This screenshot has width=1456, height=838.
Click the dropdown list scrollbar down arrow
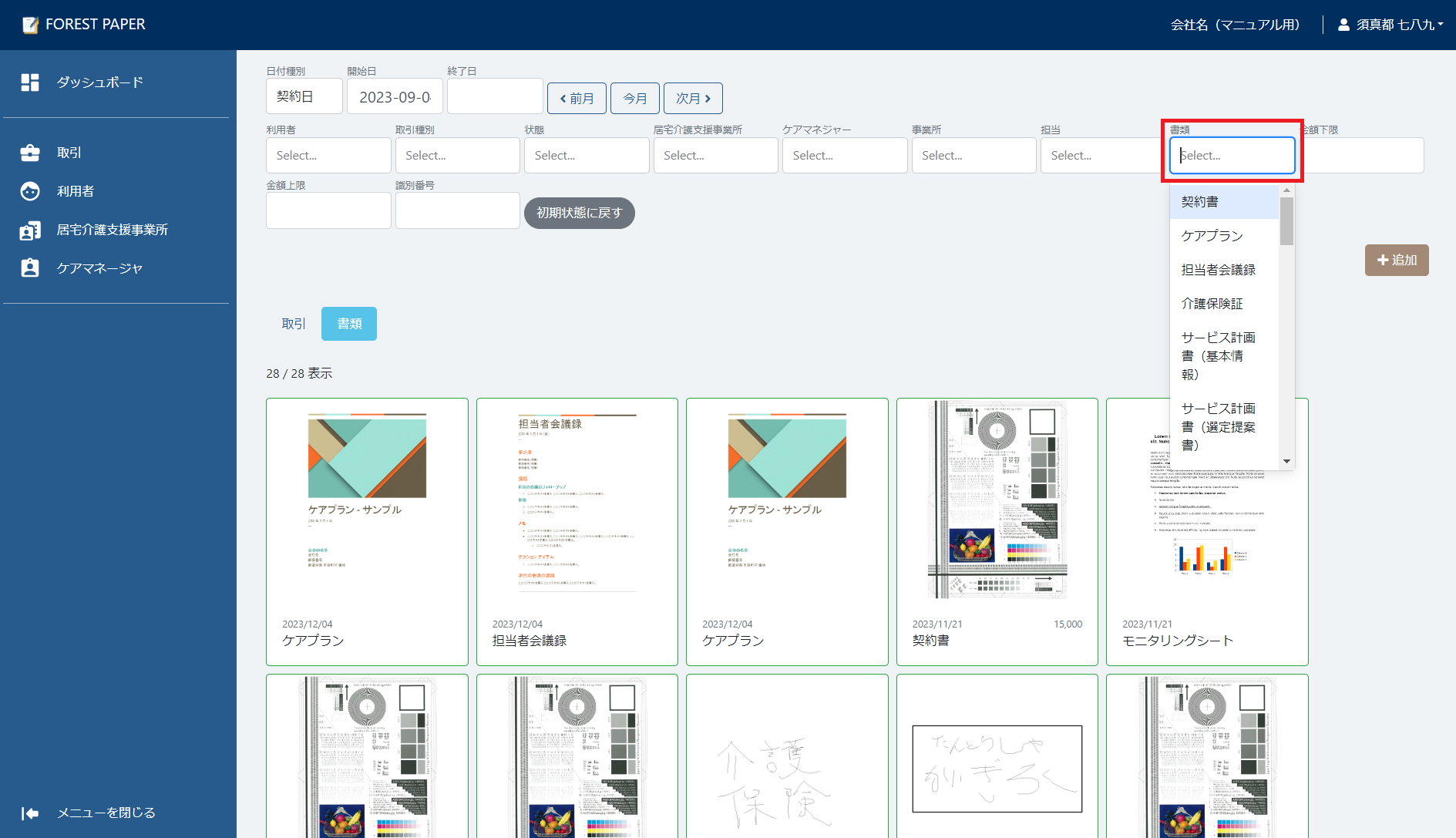(1286, 461)
